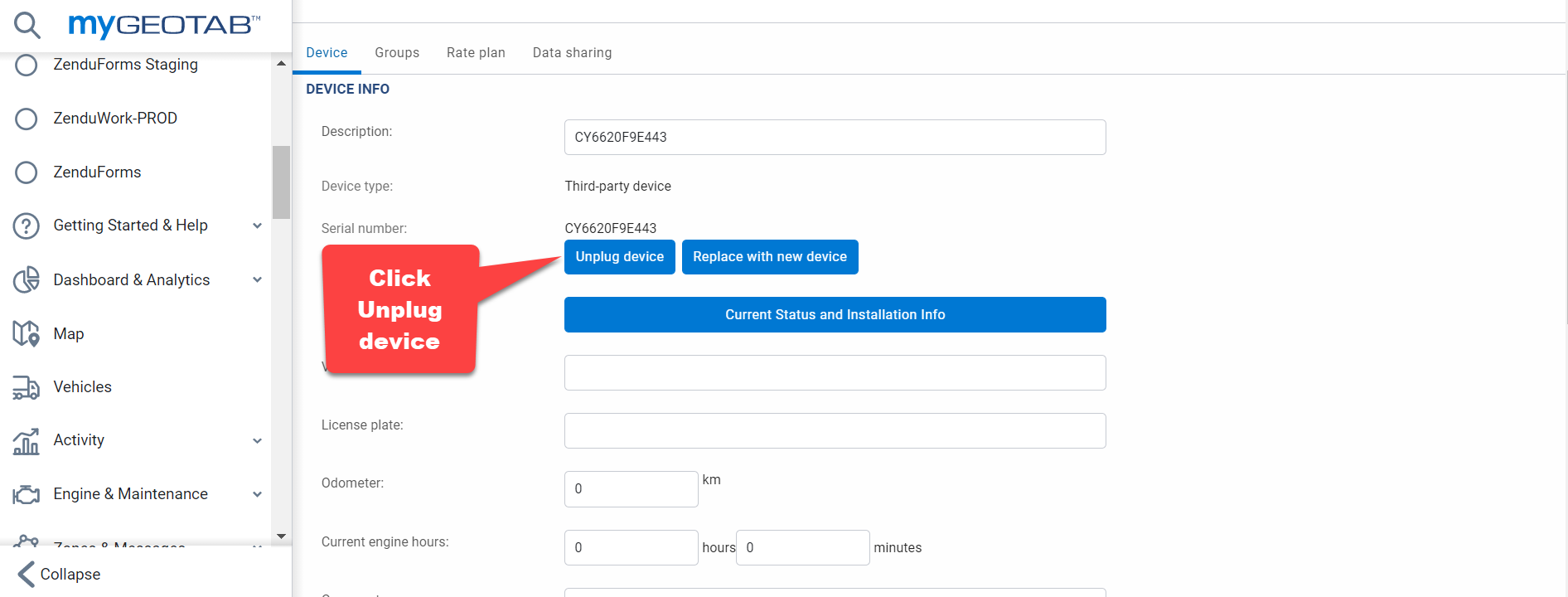Collapse the sidebar via Collapse label
This screenshot has width=1568, height=597.
click(70, 574)
